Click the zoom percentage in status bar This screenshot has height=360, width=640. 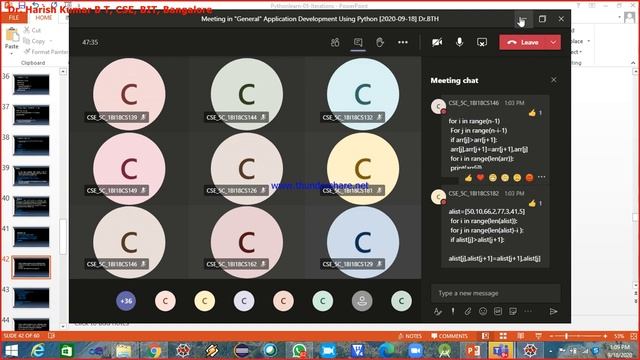[x=619, y=336]
